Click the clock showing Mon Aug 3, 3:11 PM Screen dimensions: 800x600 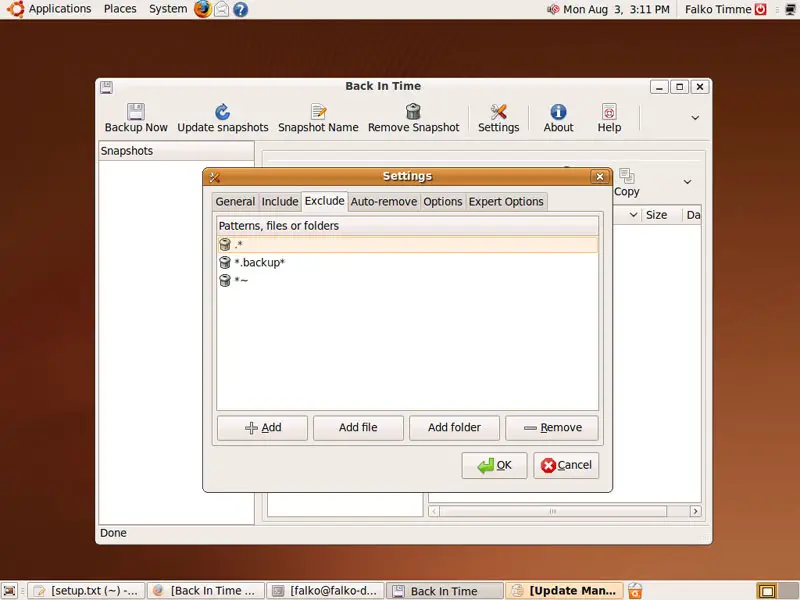pyautogui.click(x=616, y=9)
